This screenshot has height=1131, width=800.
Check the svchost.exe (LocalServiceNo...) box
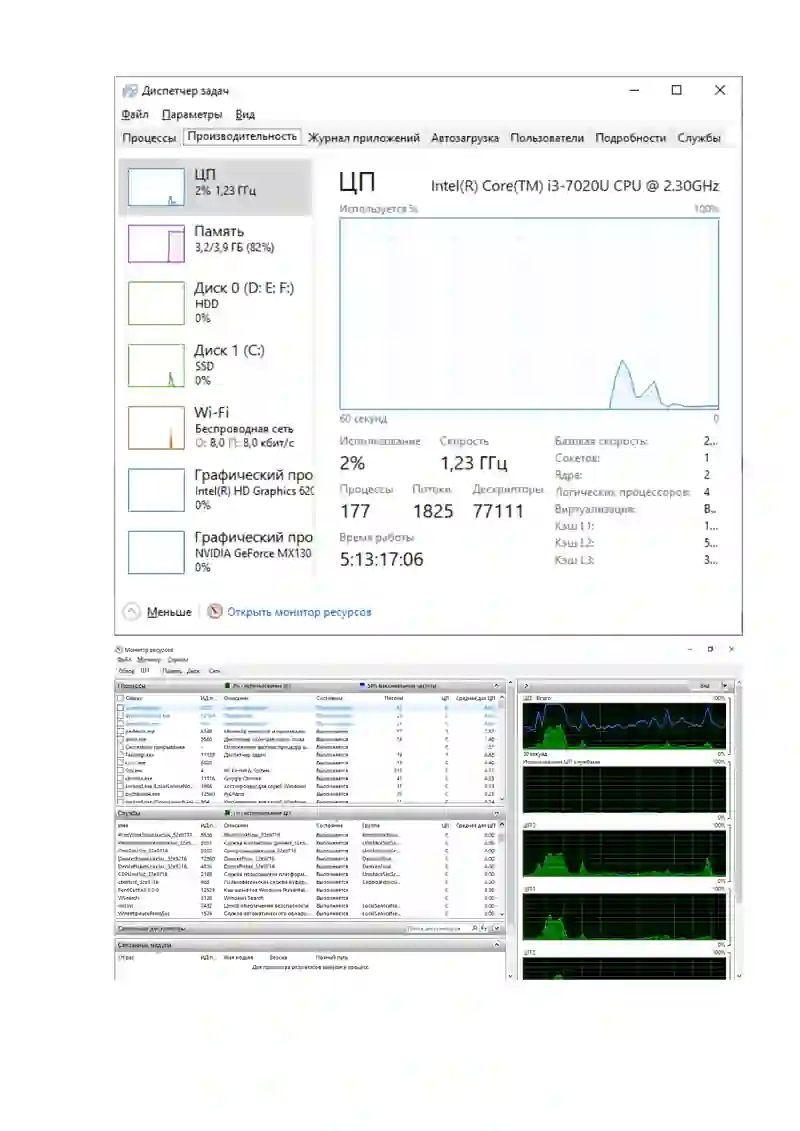[120, 786]
